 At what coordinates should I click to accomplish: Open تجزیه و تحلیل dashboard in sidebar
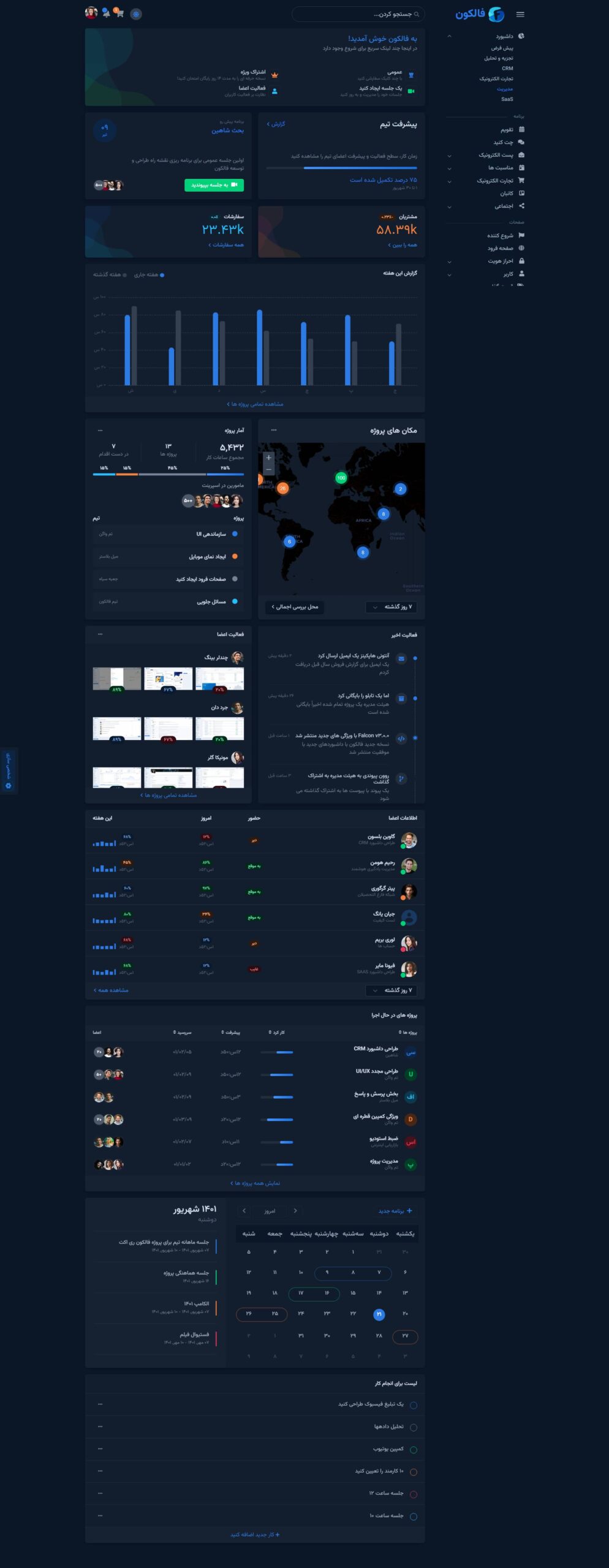(499, 58)
